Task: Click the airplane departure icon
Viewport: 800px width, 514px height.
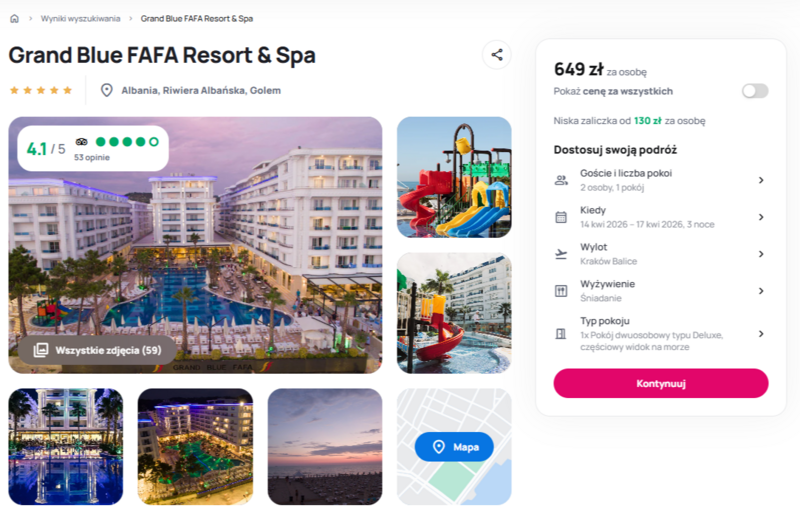Action: coord(561,254)
